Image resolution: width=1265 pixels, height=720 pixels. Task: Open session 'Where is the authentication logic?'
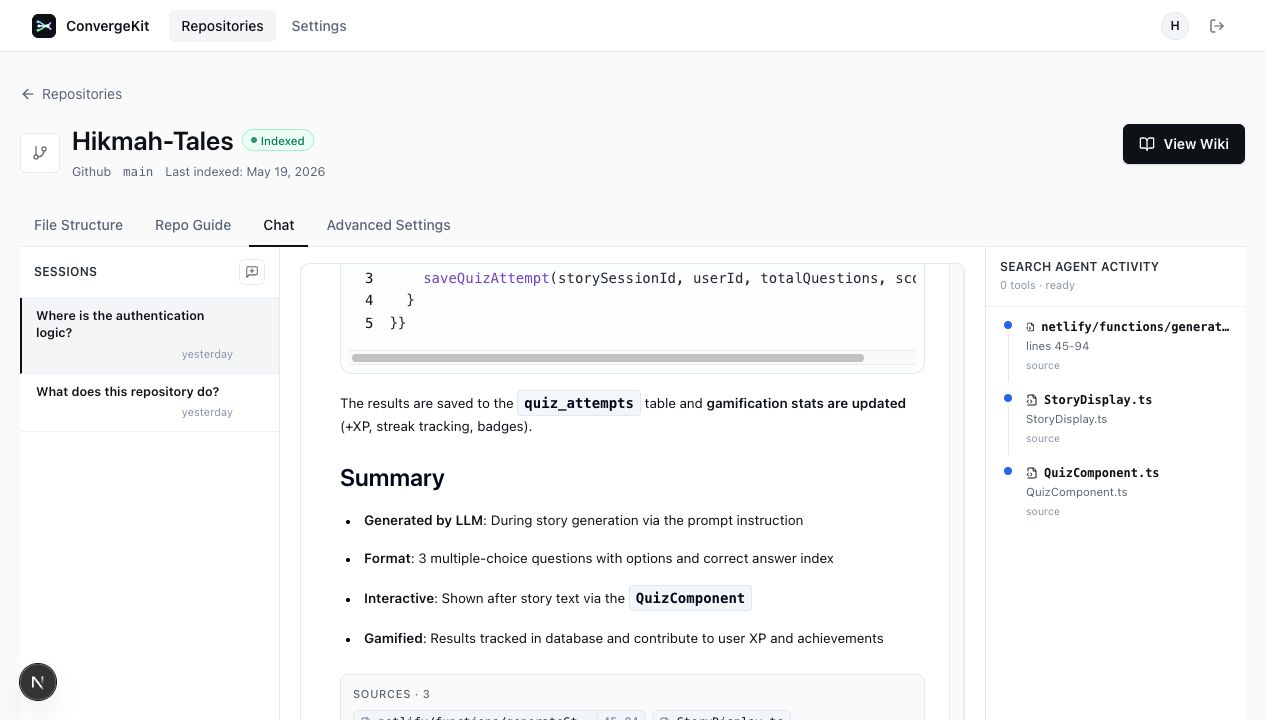tap(150, 335)
